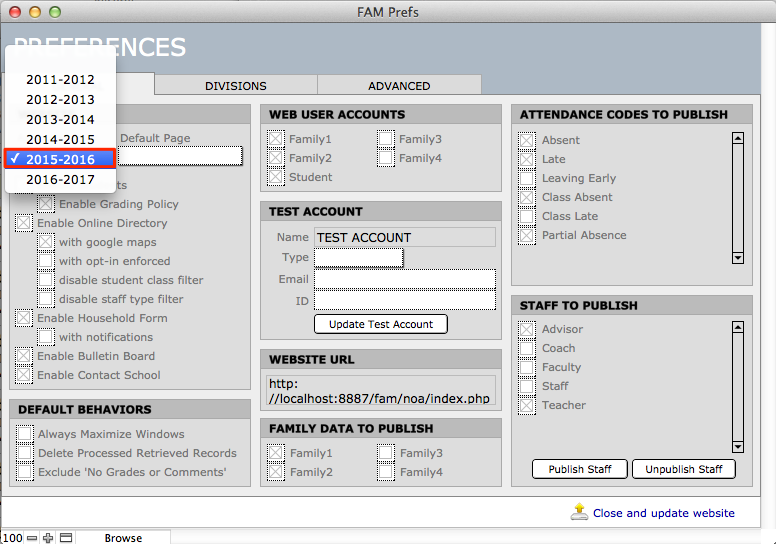Toggle Family2 in Family Data to Publish
776x544 pixels.
(276, 472)
